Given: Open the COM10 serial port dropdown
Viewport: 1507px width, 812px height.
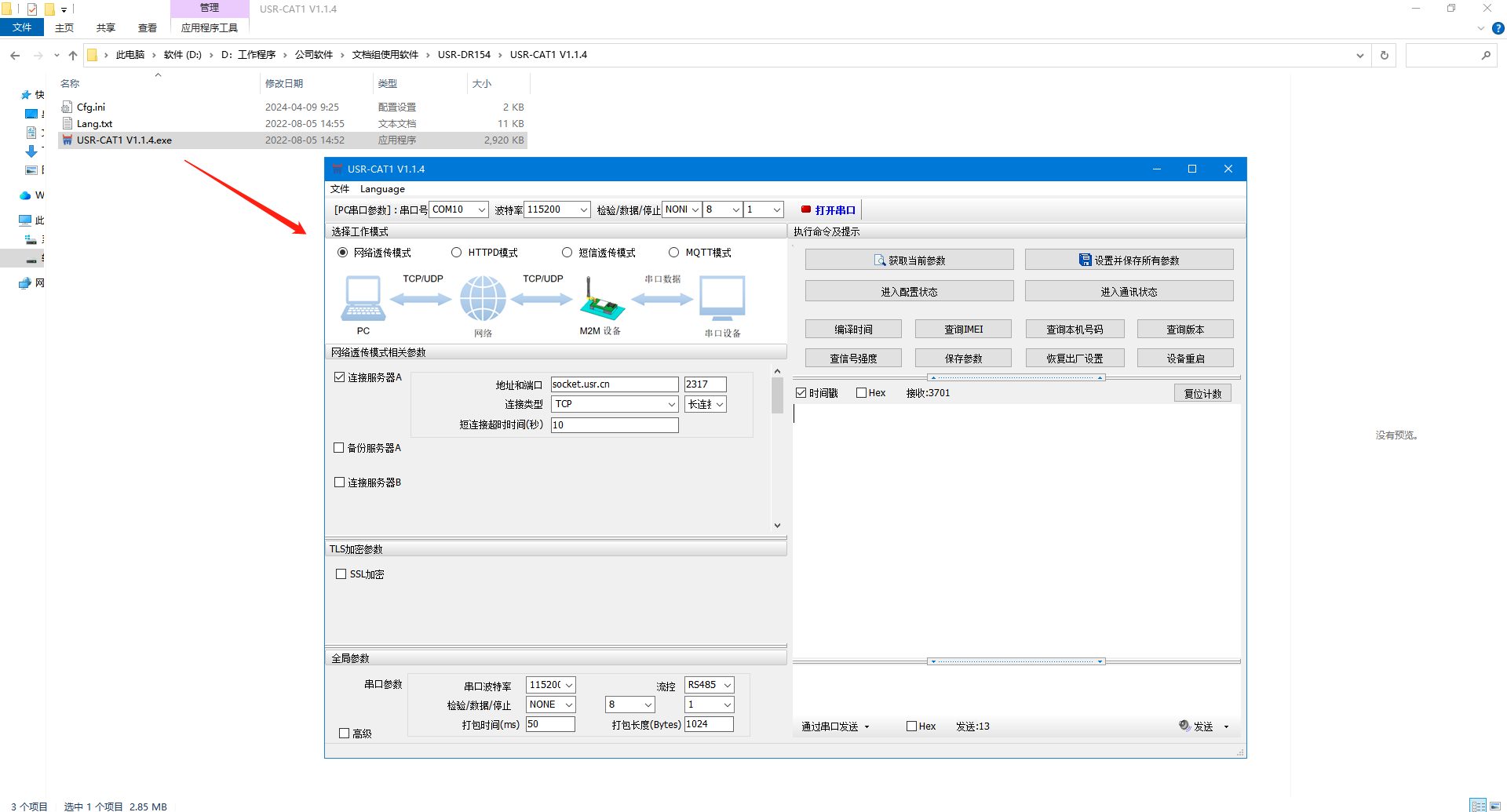Looking at the screenshot, I should coord(458,209).
